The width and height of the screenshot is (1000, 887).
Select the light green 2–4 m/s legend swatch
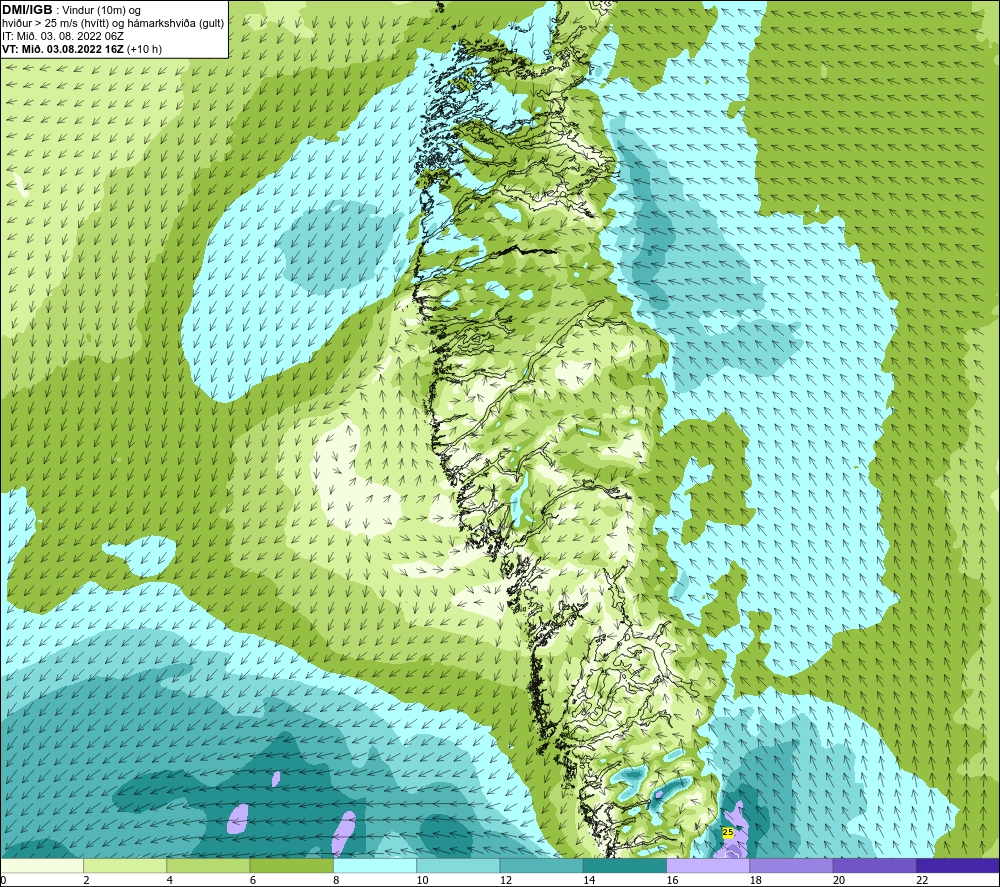(x=125, y=865)
